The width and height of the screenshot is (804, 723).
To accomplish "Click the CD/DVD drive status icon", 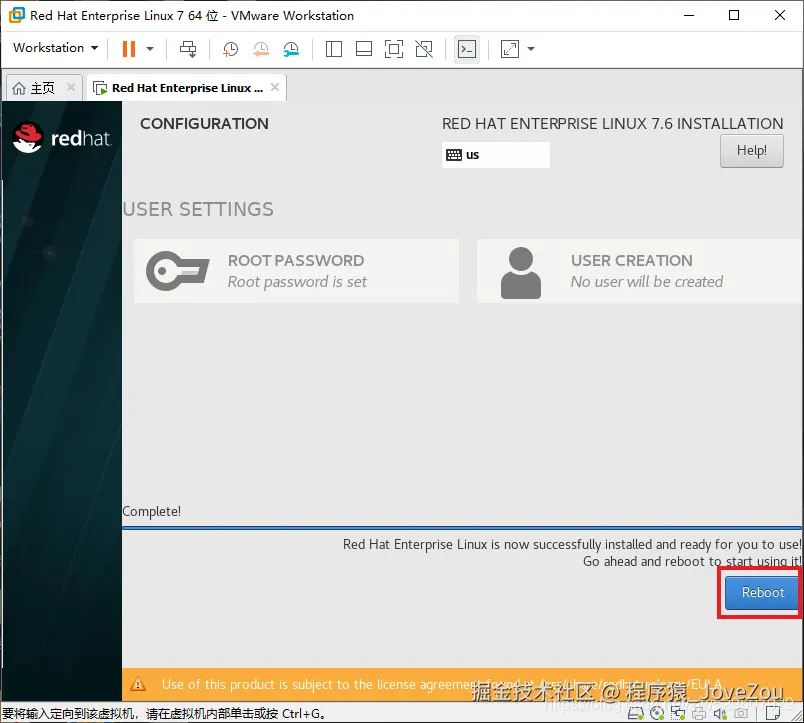I will [657, 713].
